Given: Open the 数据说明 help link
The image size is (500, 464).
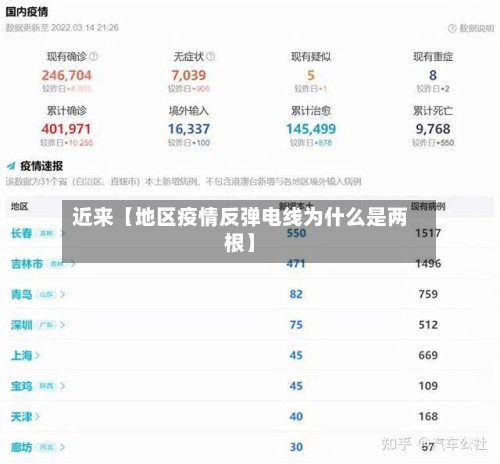Looking at the screenshot, I should [x=471, y=28].
